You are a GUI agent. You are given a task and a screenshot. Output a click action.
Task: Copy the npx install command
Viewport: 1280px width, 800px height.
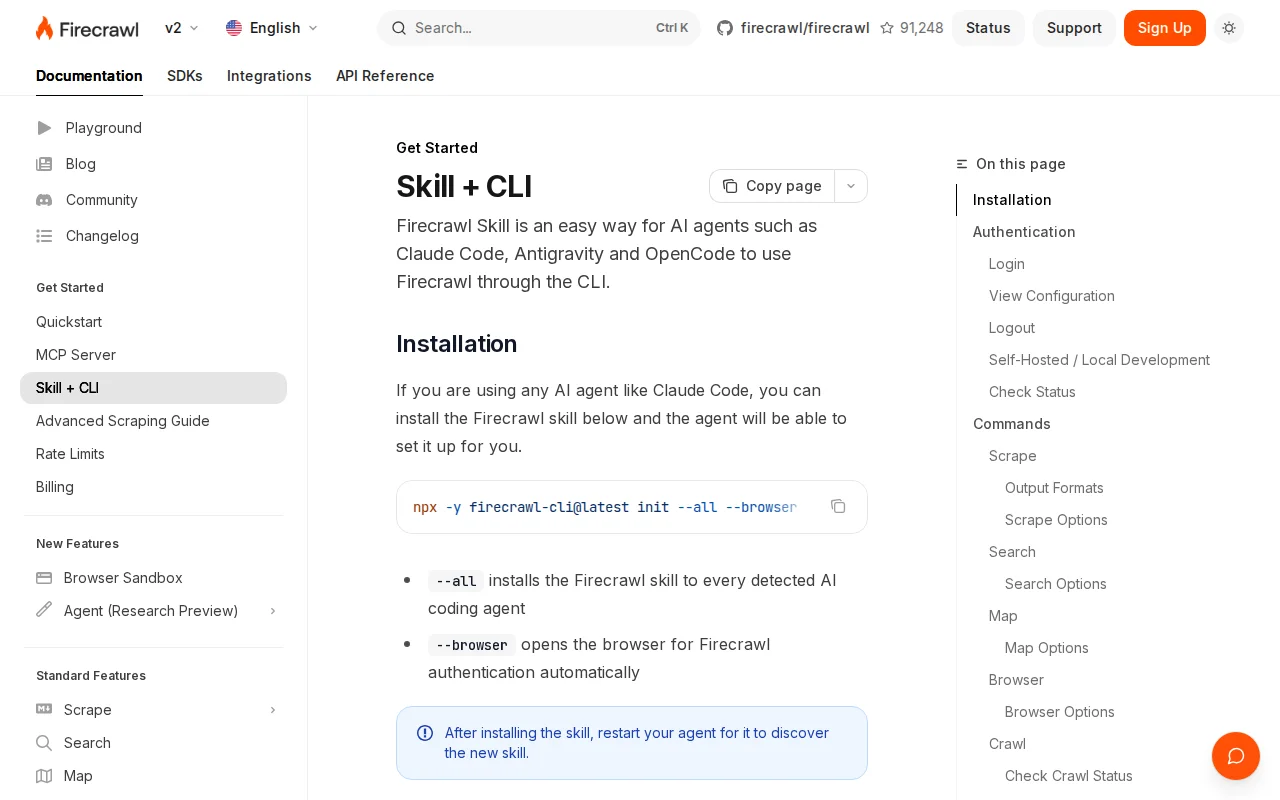tap(838, 506)
